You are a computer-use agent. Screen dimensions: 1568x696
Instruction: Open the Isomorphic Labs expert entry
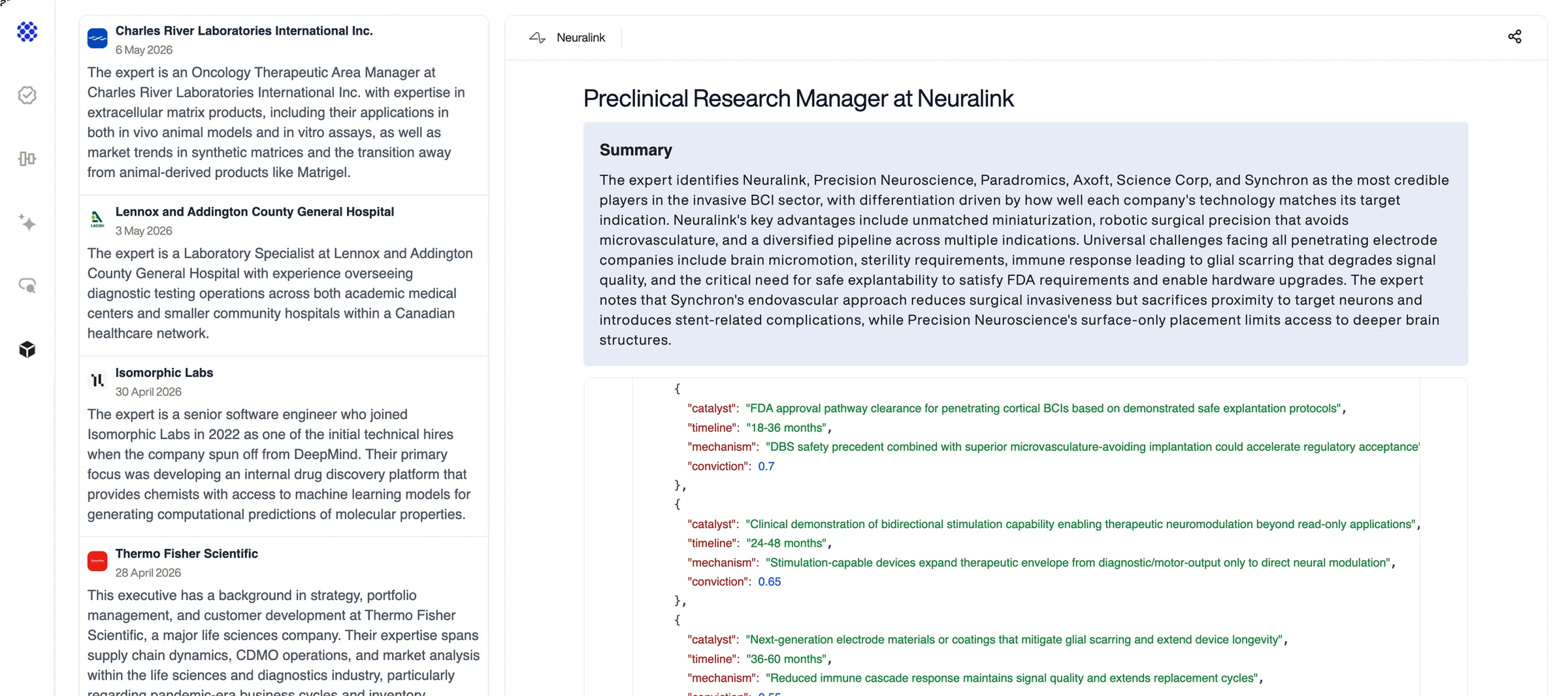284,446
